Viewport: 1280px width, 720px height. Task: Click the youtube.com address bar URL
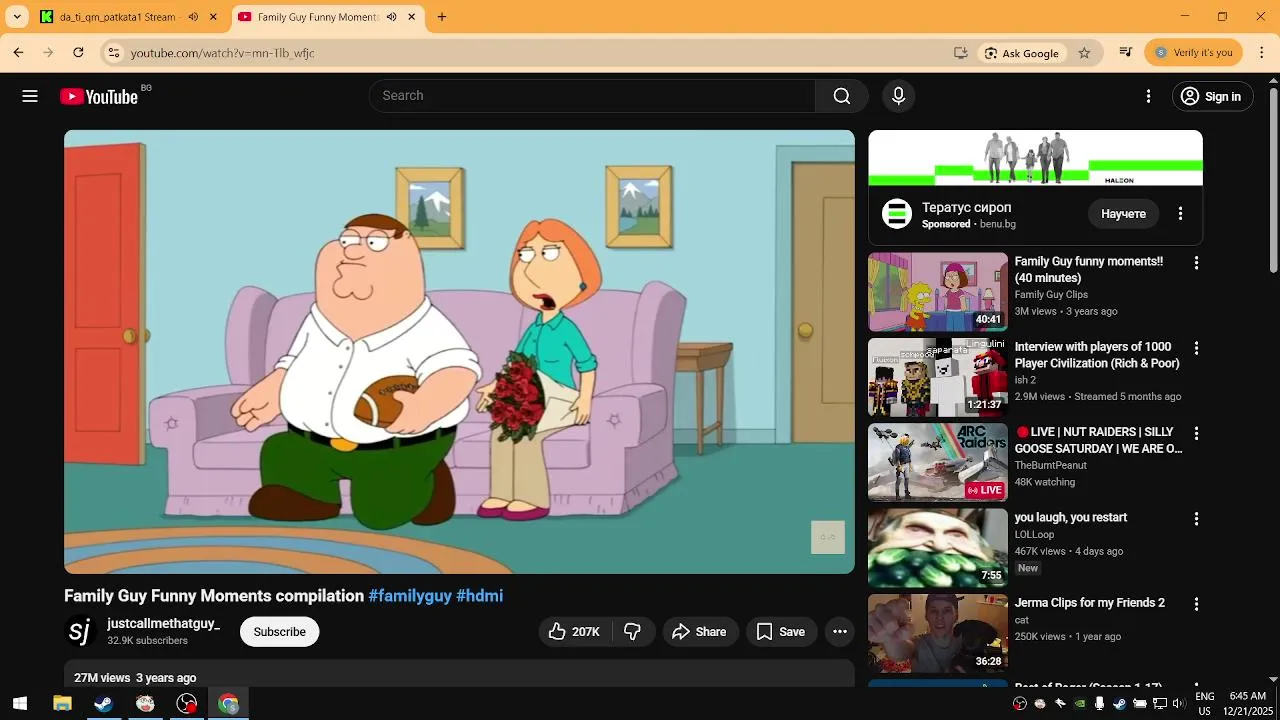(x=222, y=53)
